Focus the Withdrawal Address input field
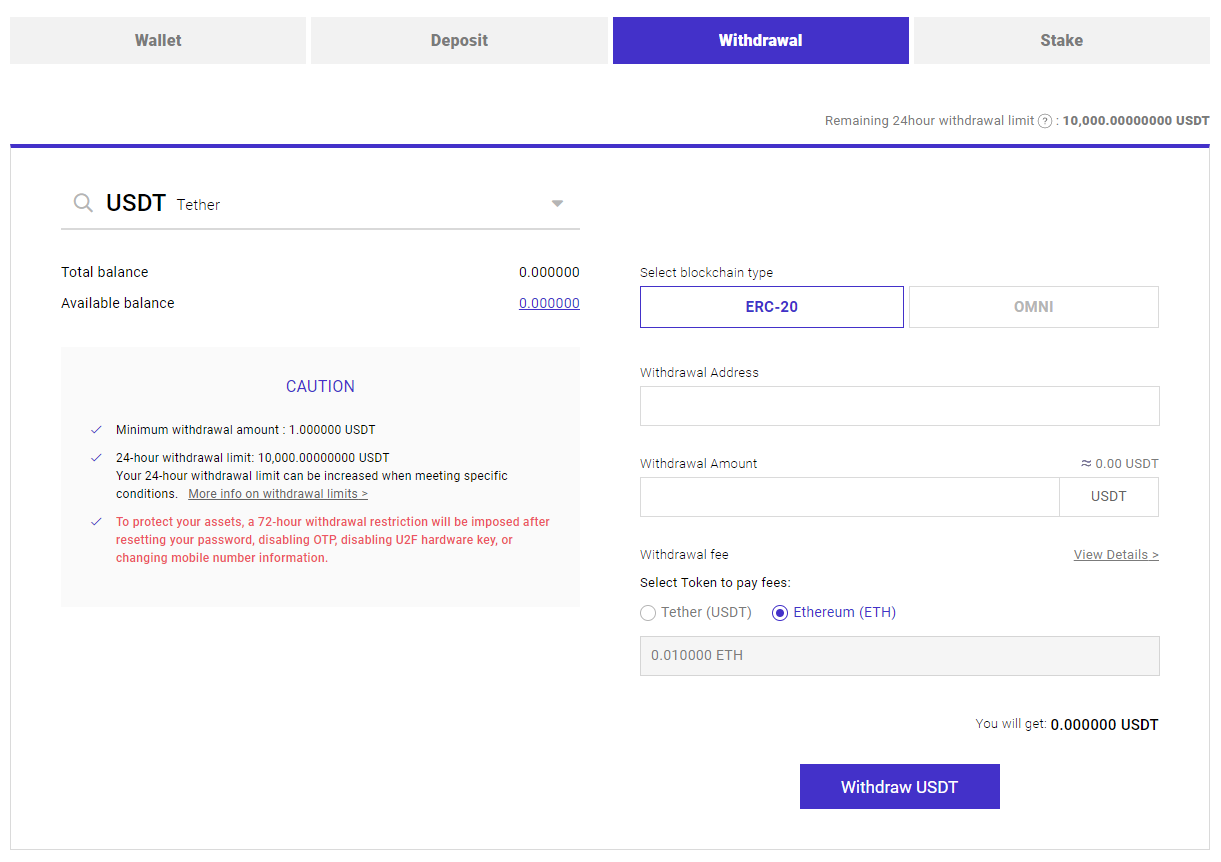This screenshot has height=862, width=1221. (x=899, y=406)
